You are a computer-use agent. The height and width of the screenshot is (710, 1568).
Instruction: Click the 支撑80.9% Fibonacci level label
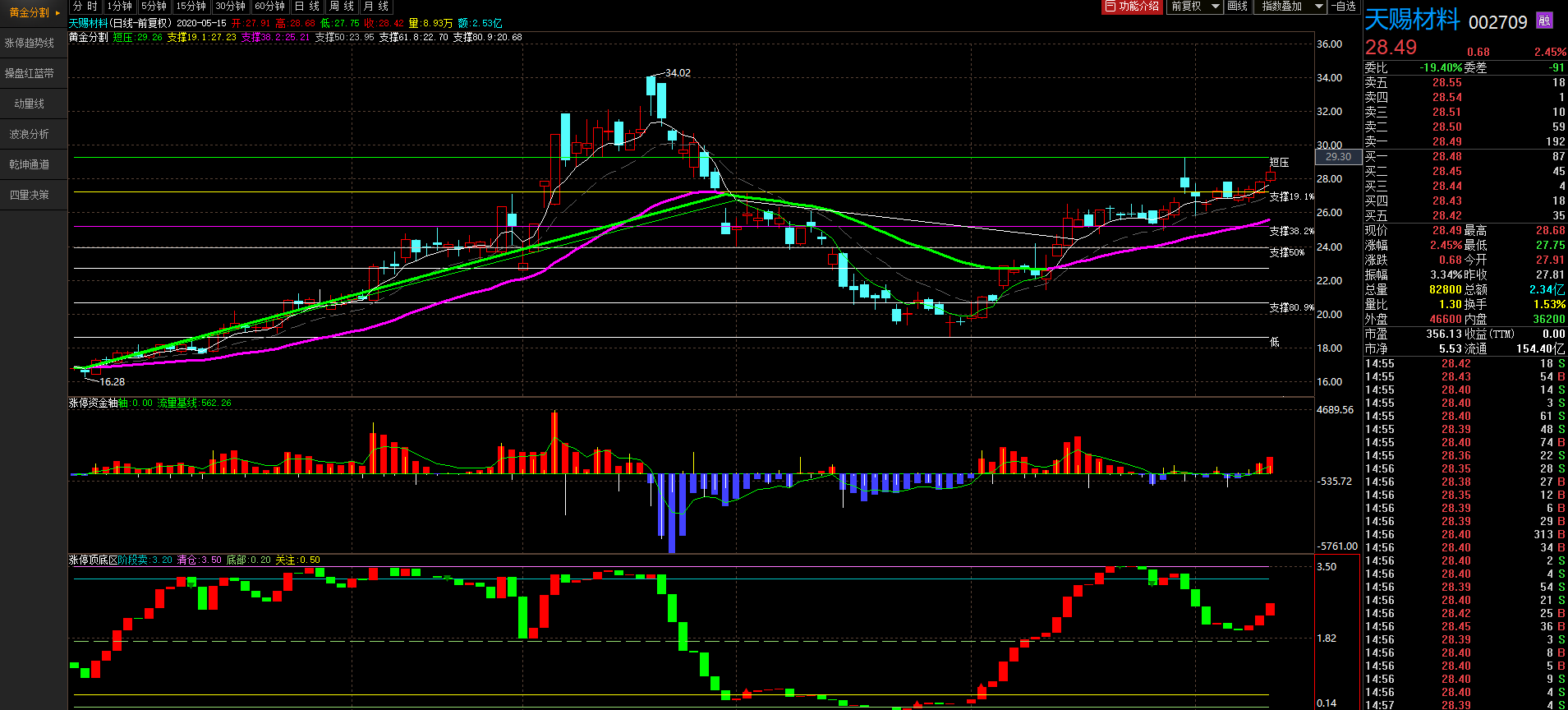[1291, 308]
